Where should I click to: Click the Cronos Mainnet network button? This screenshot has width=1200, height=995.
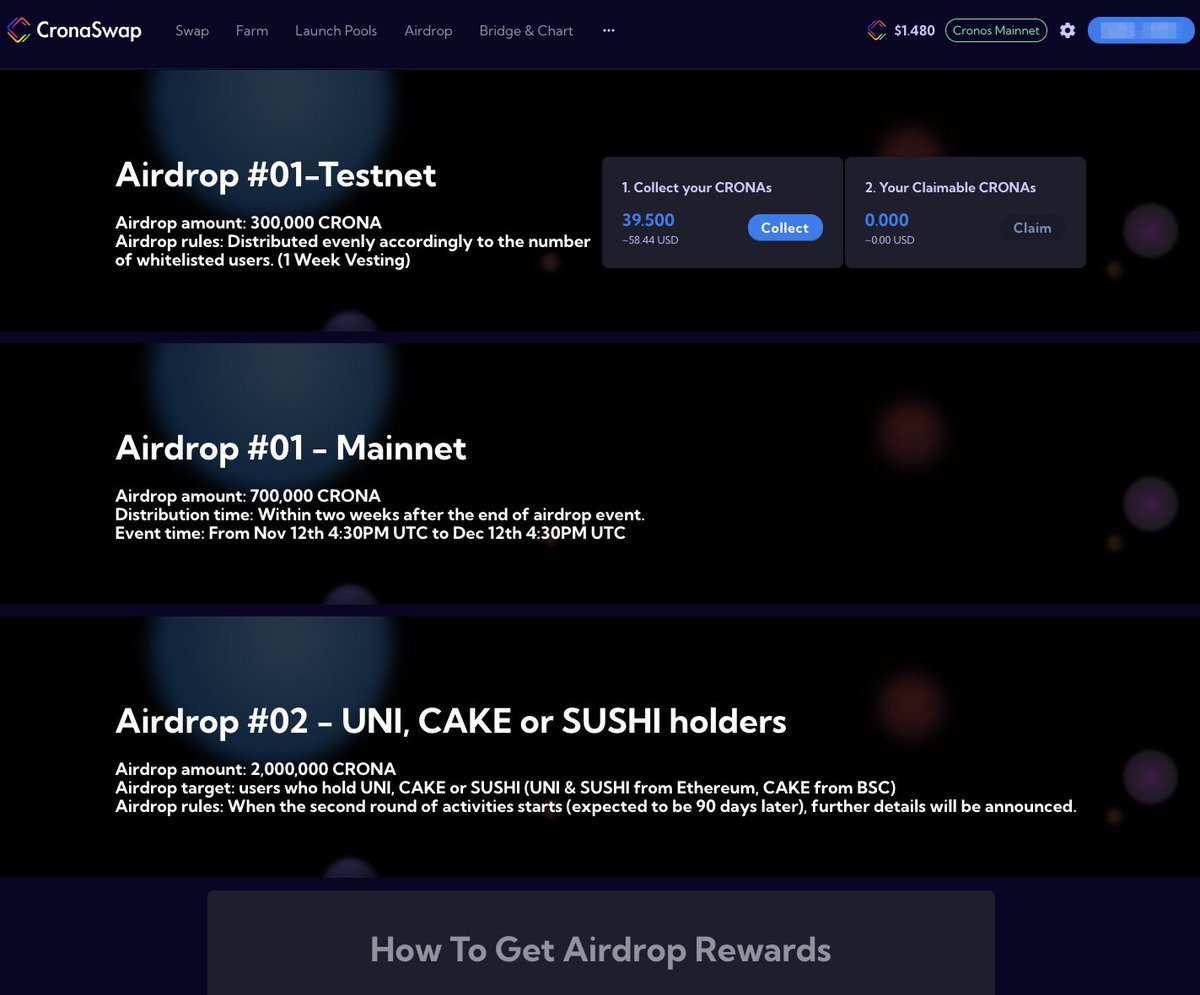pos(996,30)
